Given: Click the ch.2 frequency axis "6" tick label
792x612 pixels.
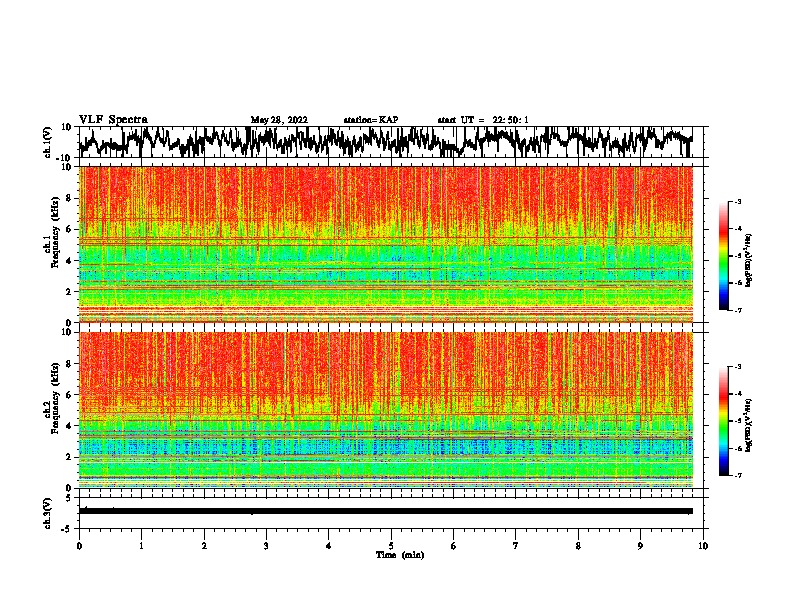Looking at the screenshot, I should (x=70, y=395).
